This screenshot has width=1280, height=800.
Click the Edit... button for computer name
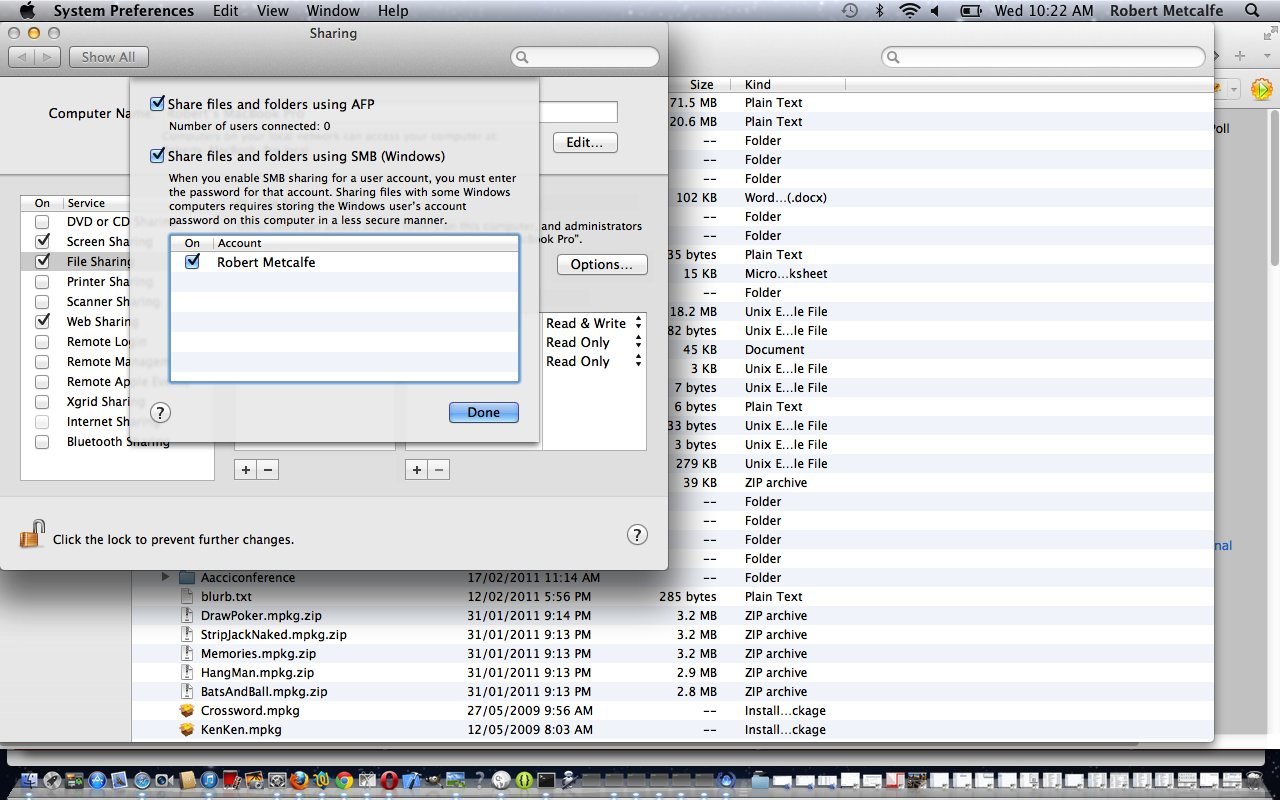tap(585, 142)
